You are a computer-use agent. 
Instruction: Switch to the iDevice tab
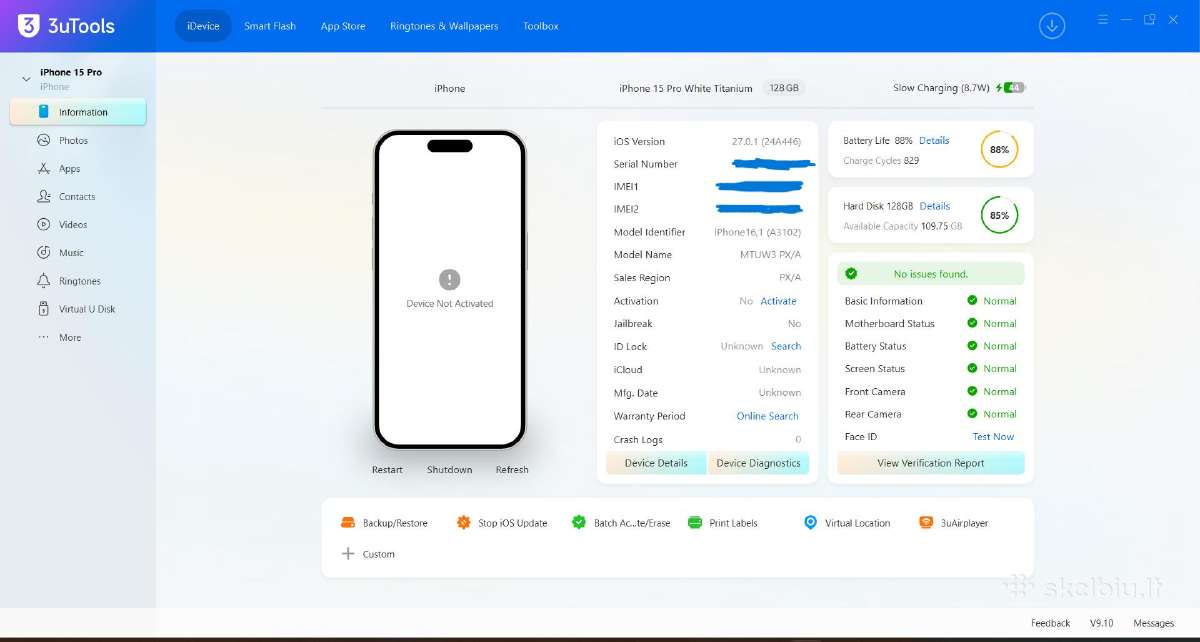(203, 26)
